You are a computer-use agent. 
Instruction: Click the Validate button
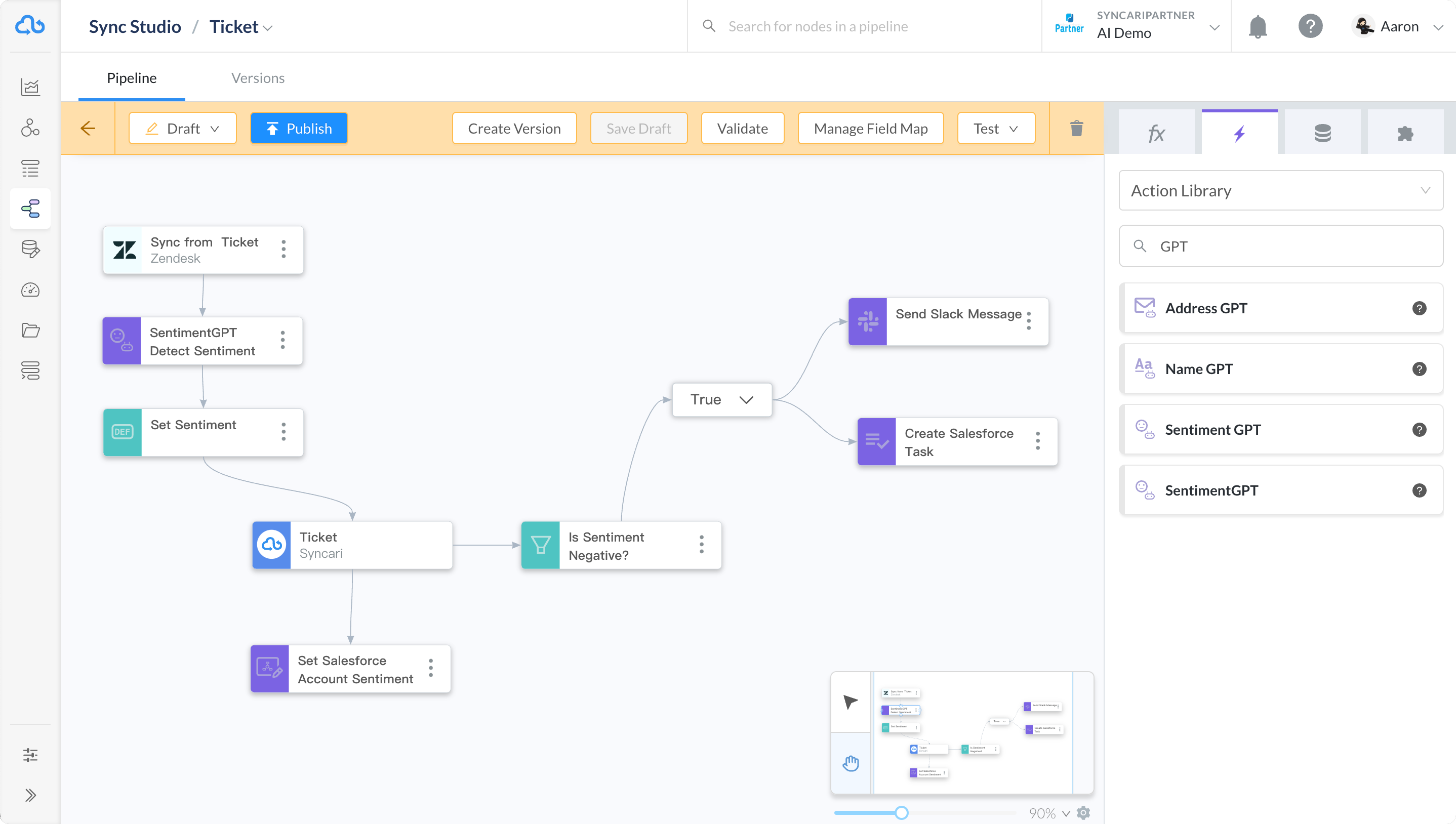(x=743, y=129)
